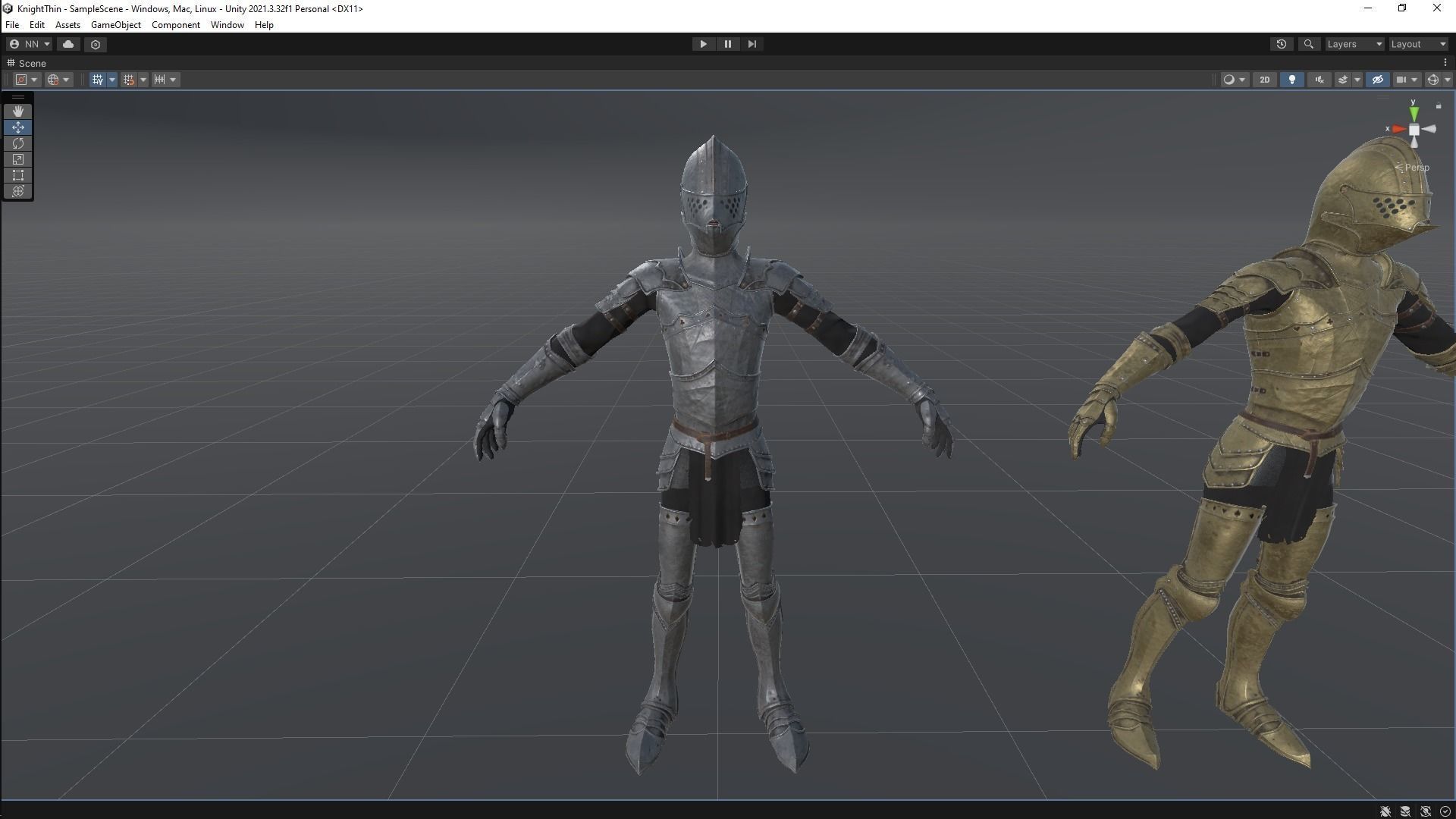Toggle scene effects skybox and fog button
The image size is (1456, 819).
1342,80
